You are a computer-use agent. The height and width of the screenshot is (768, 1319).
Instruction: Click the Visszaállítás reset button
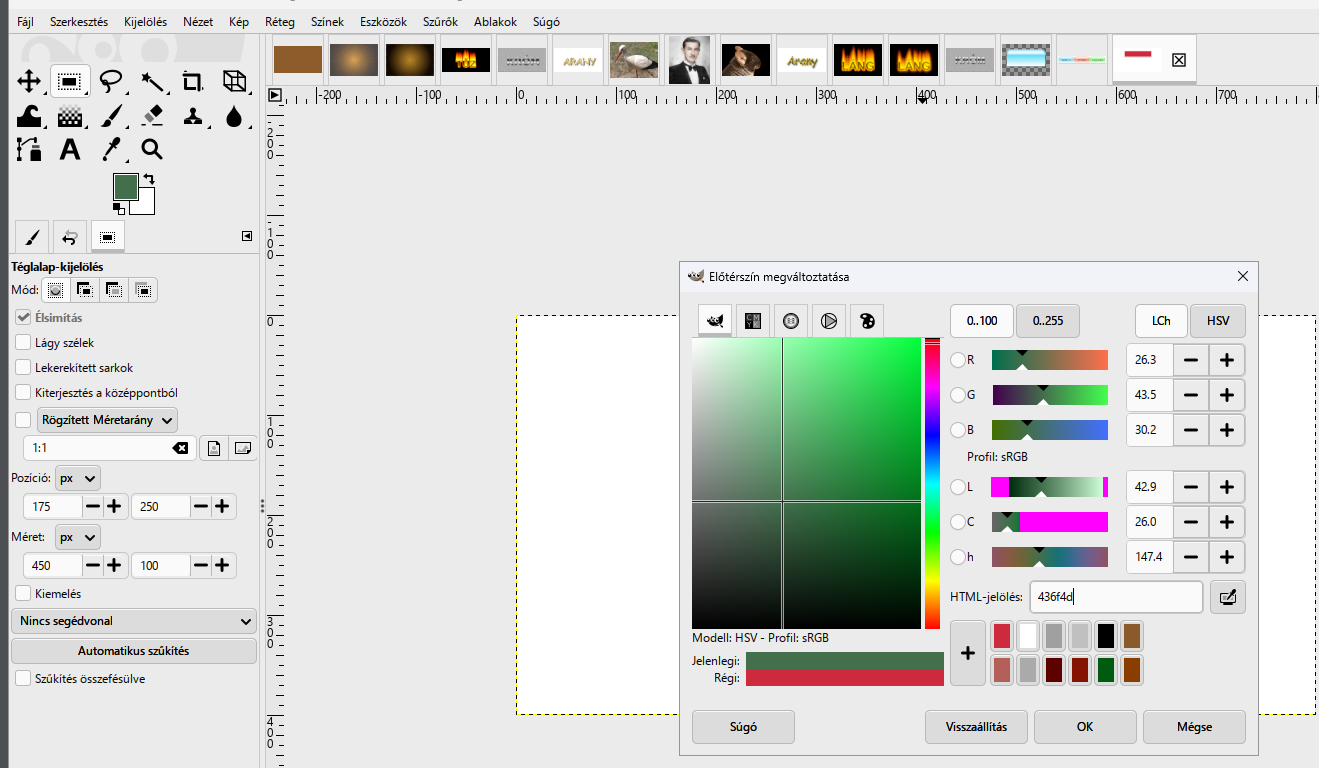pos(976,727)
